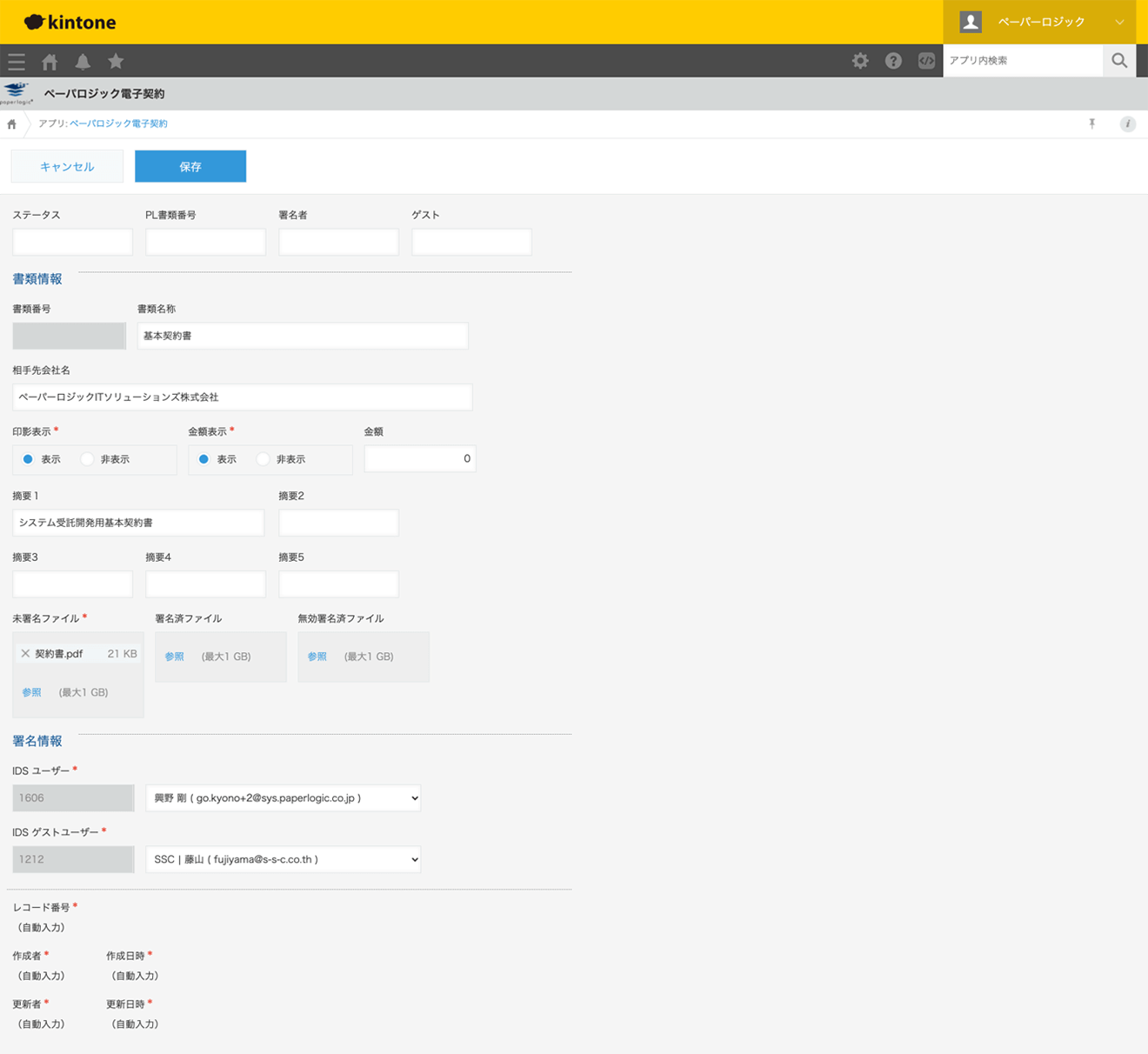The width and height of the screenshot is (1148, 1054).
Task: Open the hamburger menu icon
Action: [17, 62]
